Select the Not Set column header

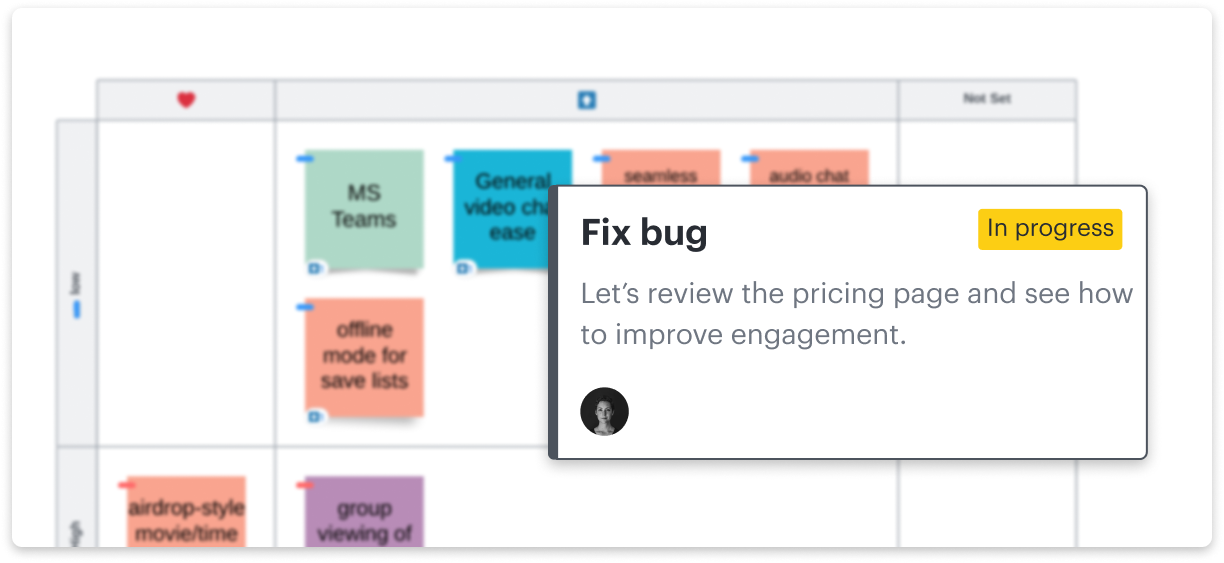[987, 99]
